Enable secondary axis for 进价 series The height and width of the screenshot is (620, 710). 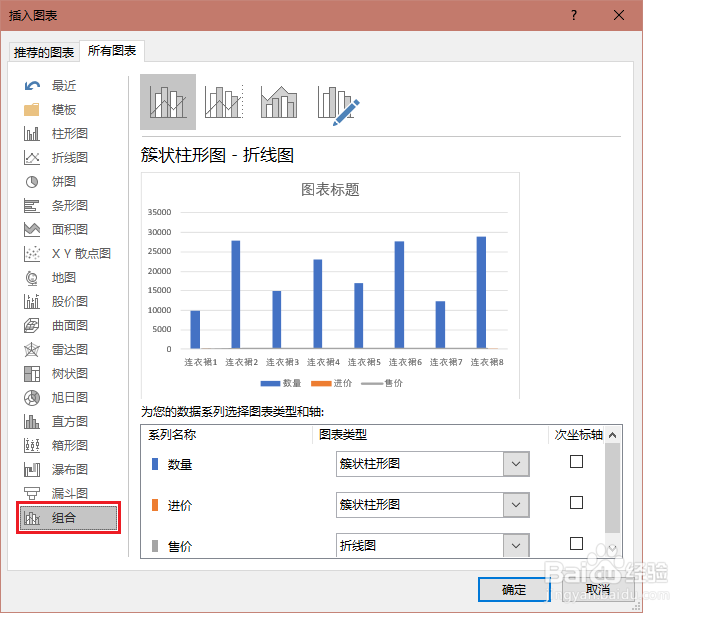tap(576, 503)
